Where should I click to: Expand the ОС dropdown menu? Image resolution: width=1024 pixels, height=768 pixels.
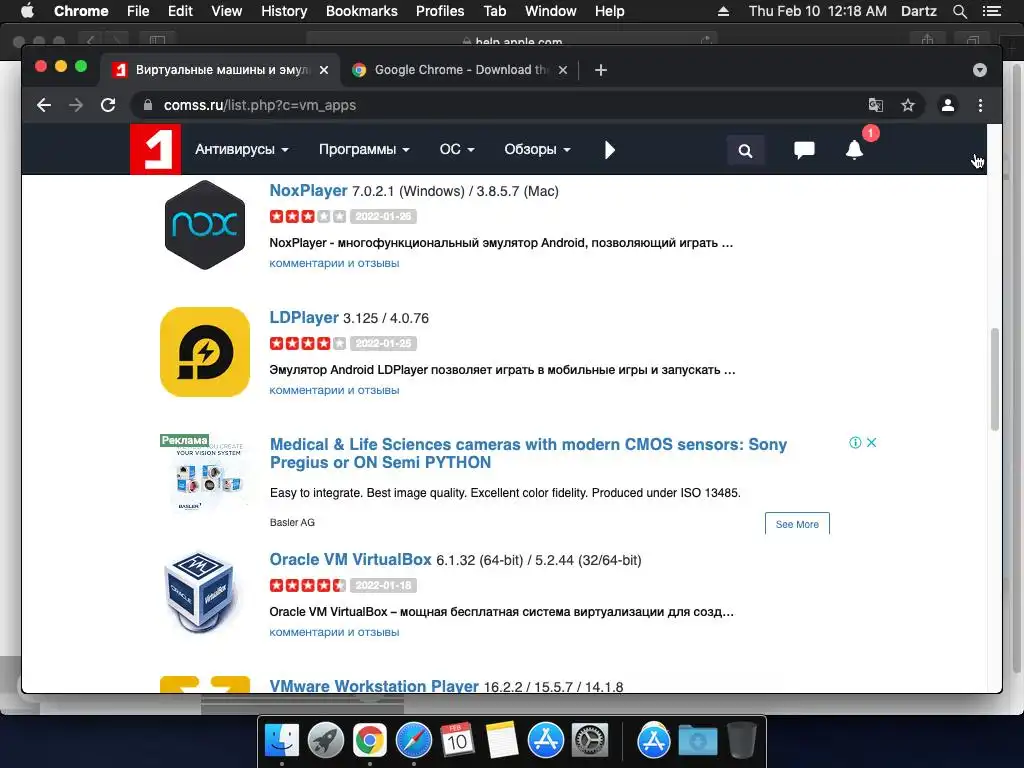(456, 150)
